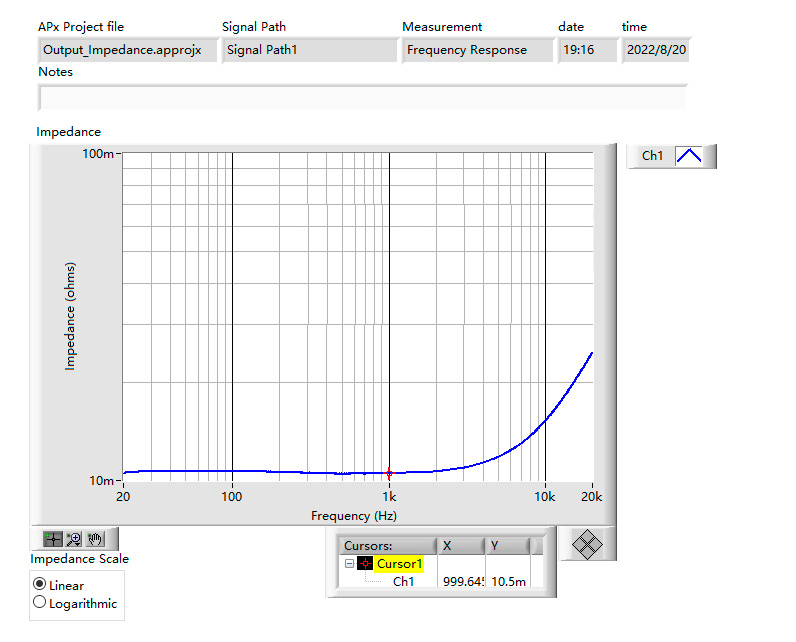Click the 2022/8/20 time field
The width and height of the screenshot is (796, 642).
(655, 50)
